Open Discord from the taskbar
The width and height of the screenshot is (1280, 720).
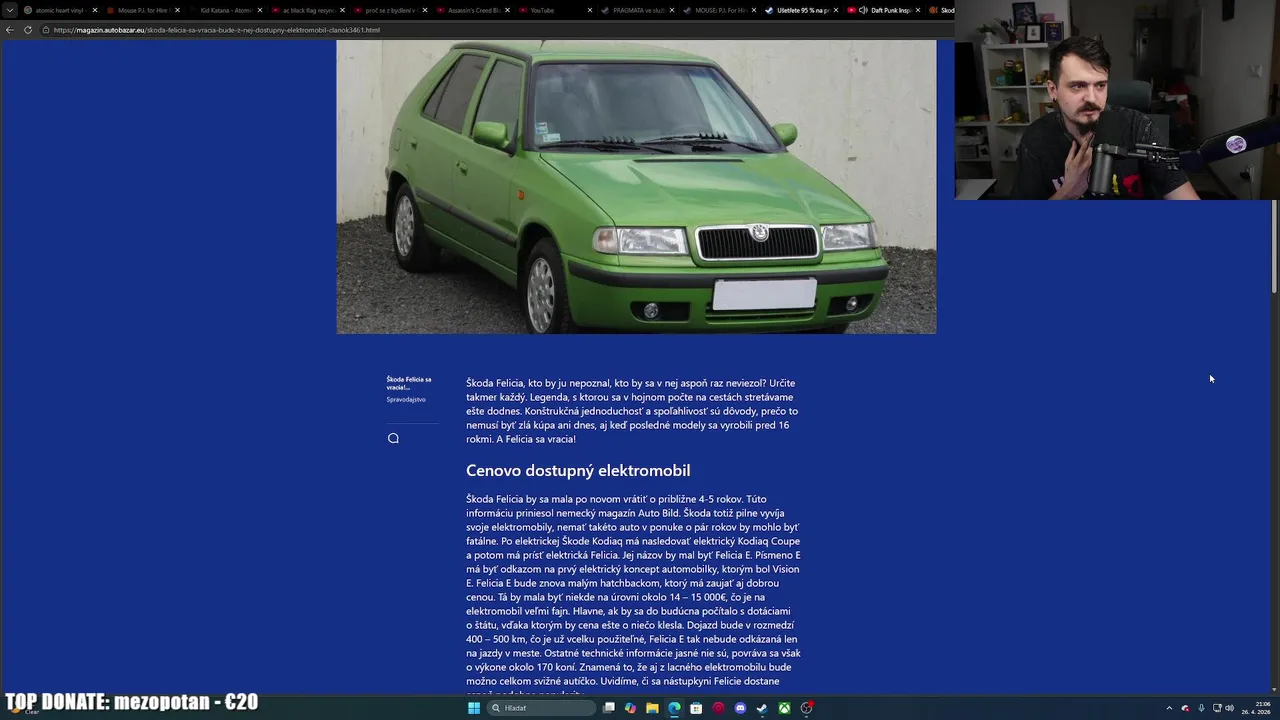740,708
